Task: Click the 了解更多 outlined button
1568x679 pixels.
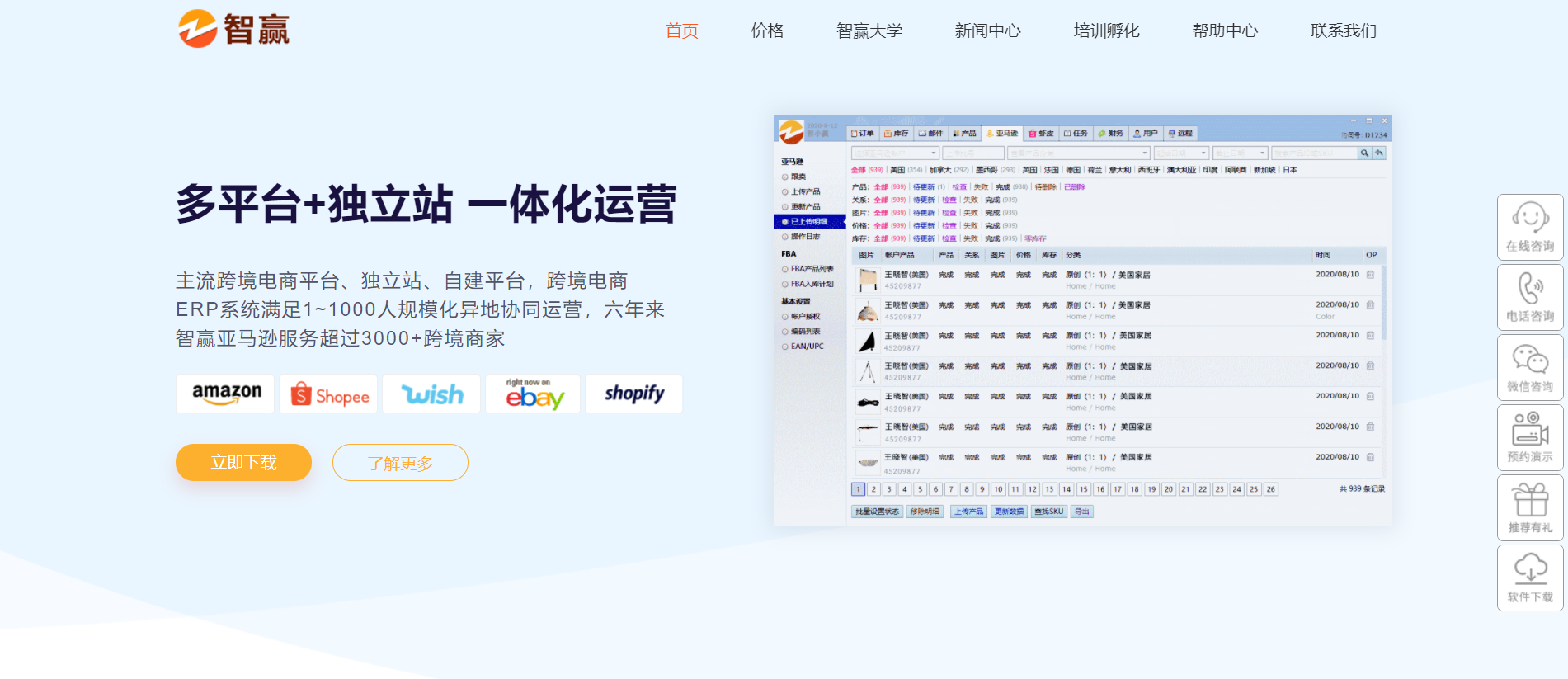Action: [x=400, y=462]
